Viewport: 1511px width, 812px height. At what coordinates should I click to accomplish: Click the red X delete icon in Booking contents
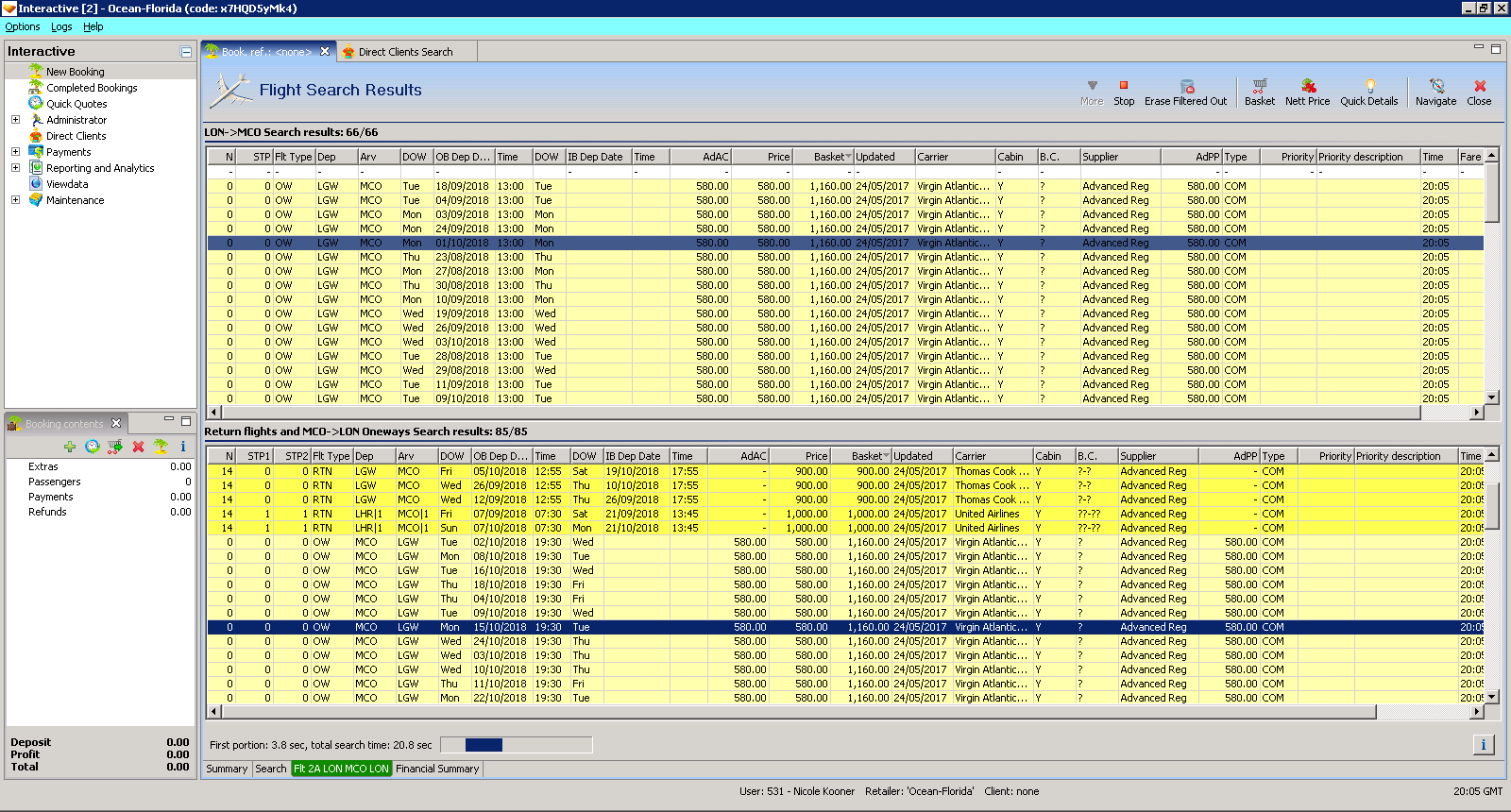(138, 447)
